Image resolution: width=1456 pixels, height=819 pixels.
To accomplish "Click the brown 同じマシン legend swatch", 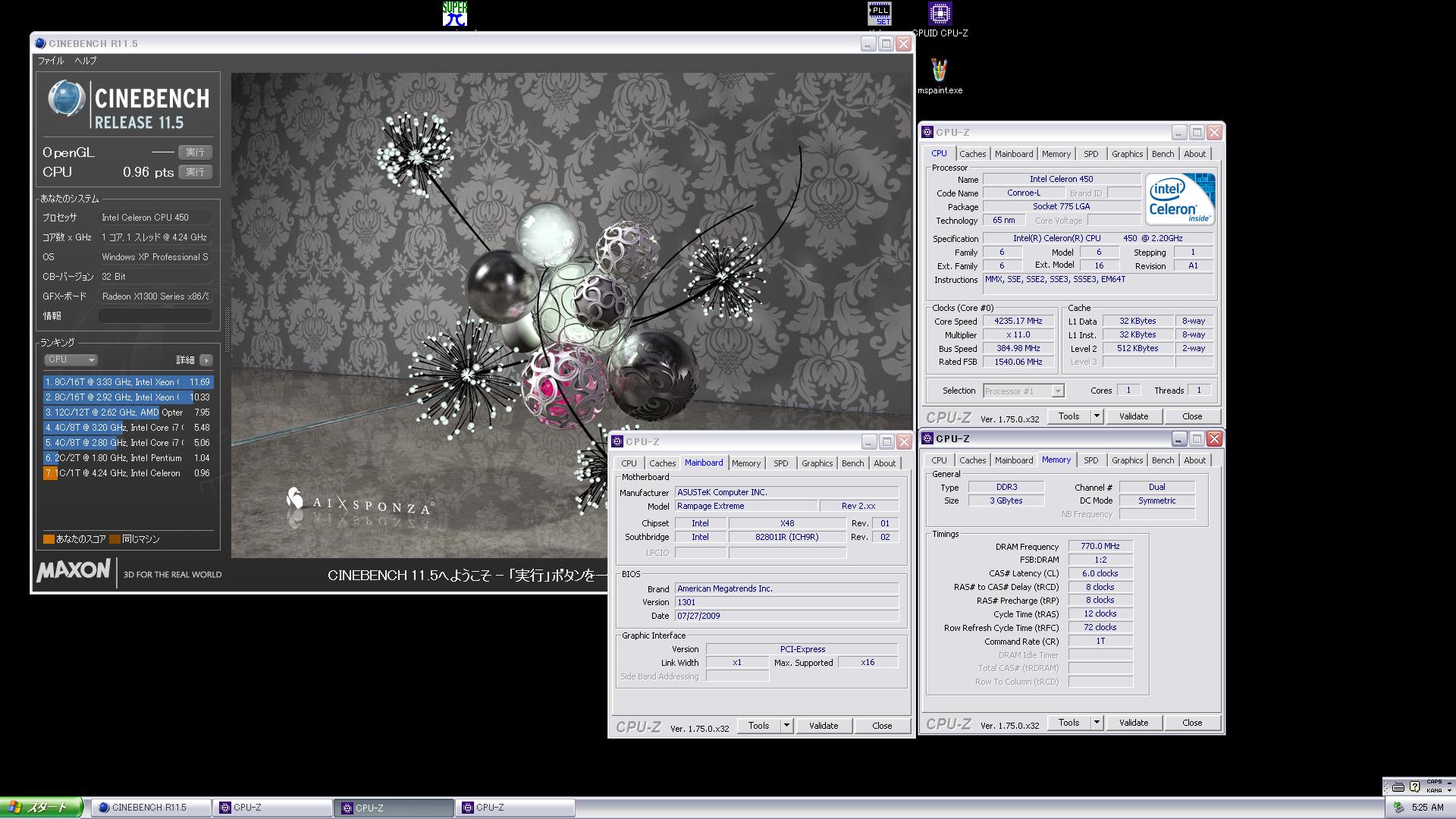I will pos(115,539).
